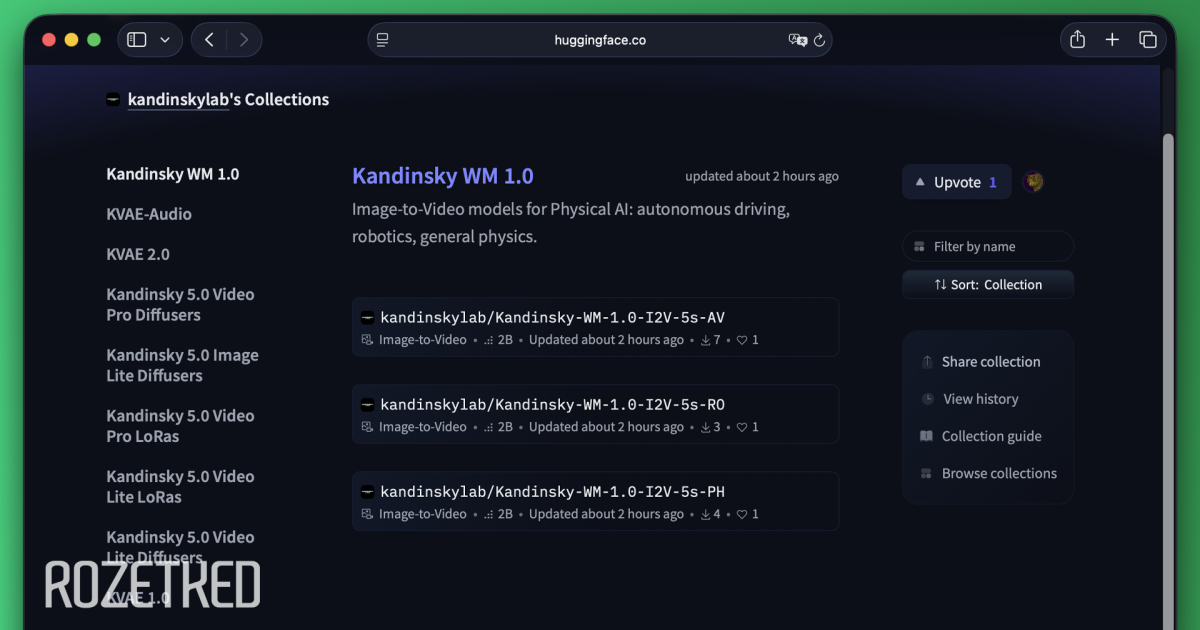This screenshot has width=1200, height=630.
Task: Upvote the Kandinsky WM 1.0 collection
Action: point(957,182)
